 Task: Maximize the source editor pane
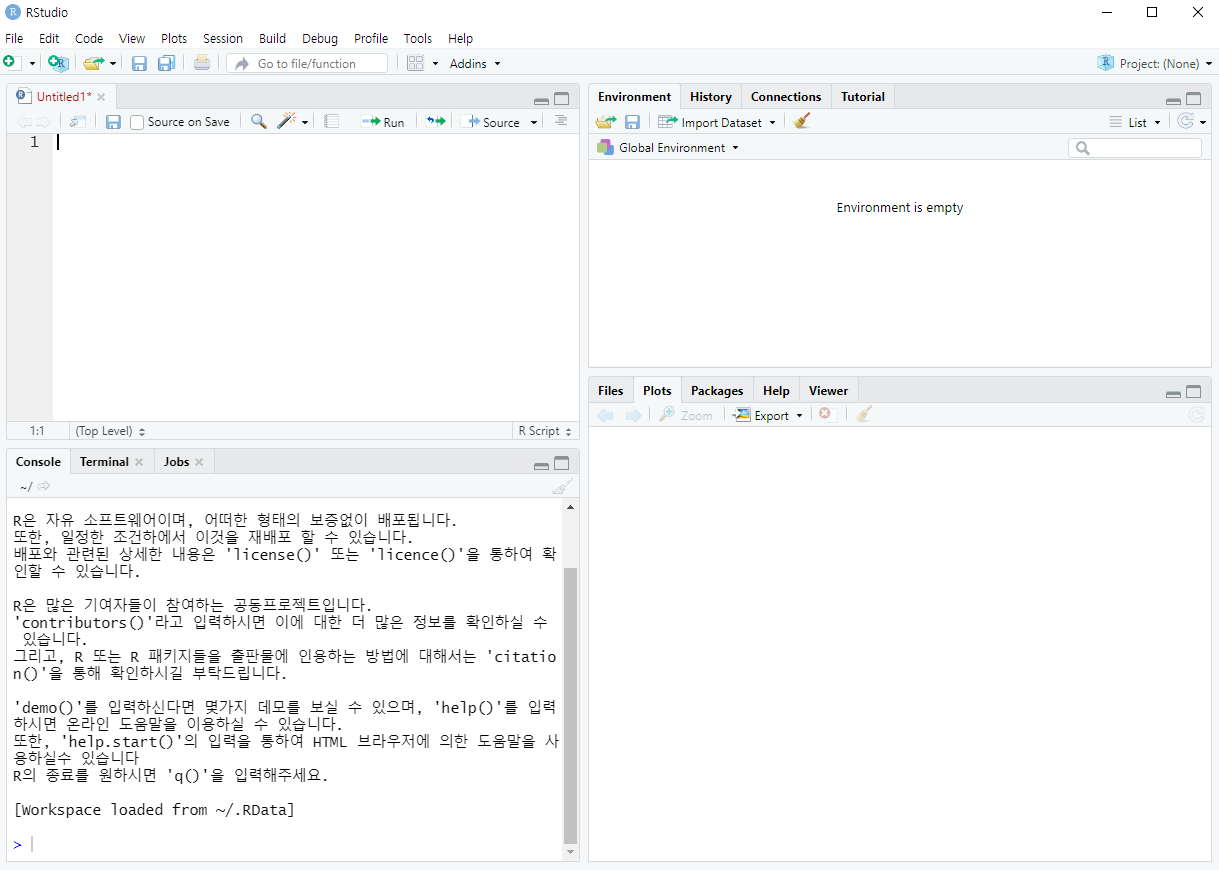coord(562,99)
